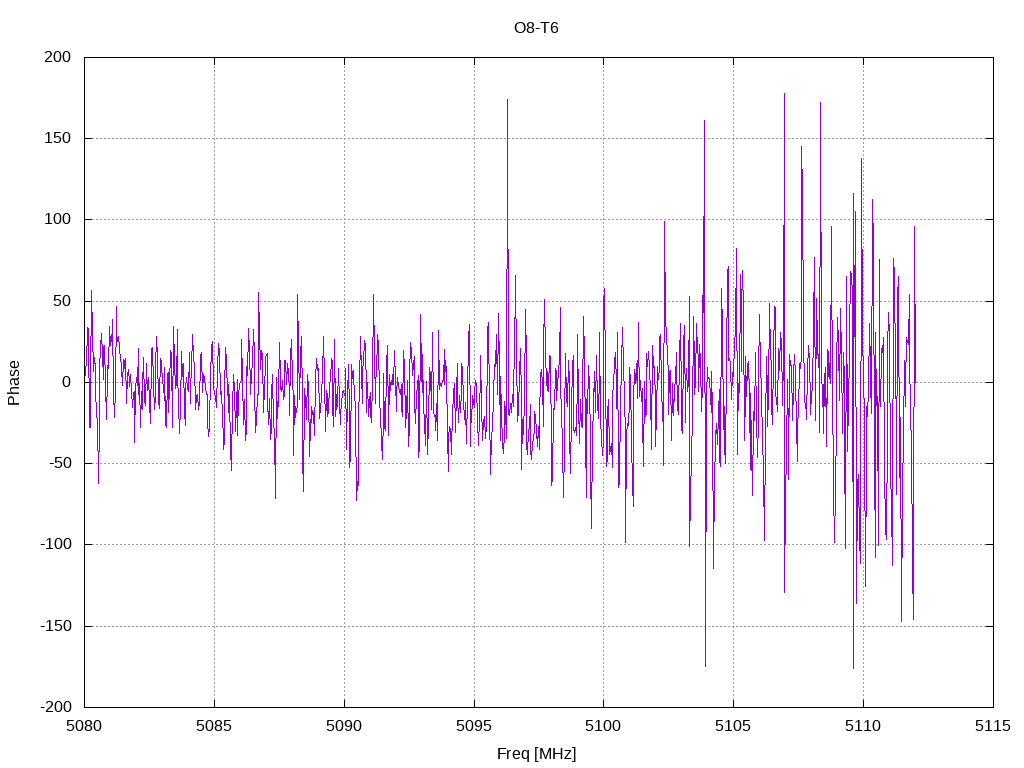Click the y-axis tick label 0
1024x768 pixels.
(x=67, y=382)
